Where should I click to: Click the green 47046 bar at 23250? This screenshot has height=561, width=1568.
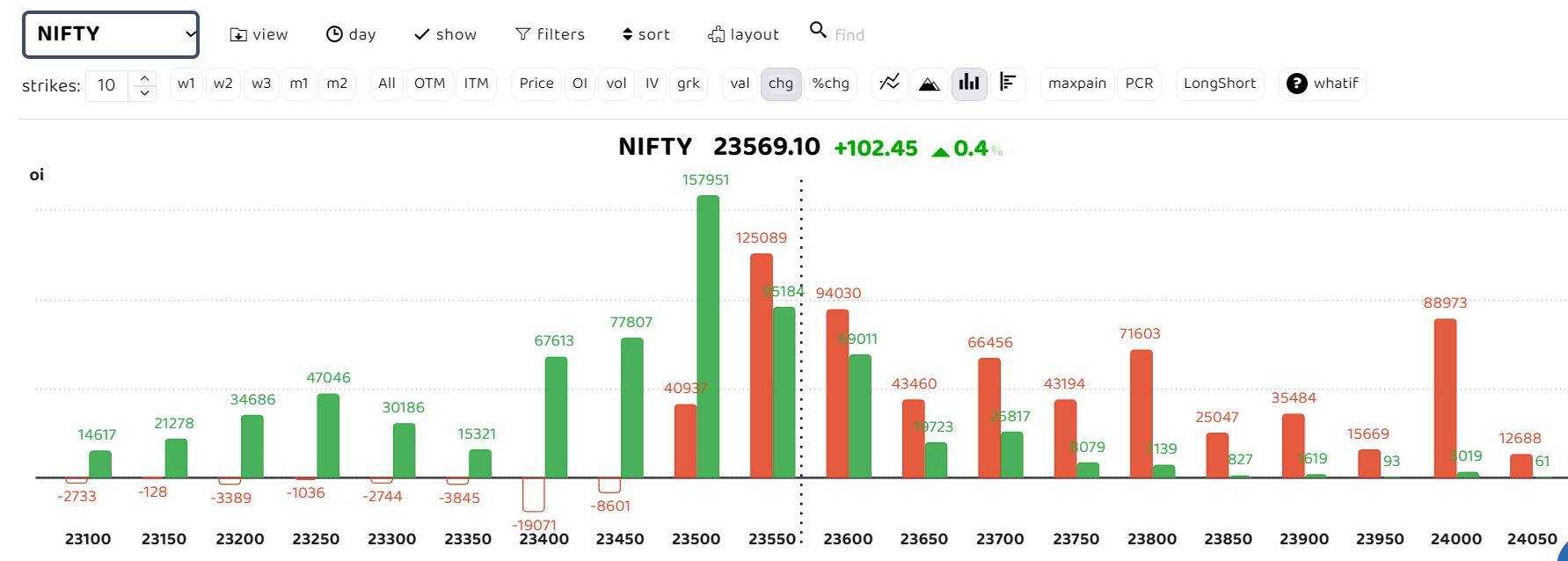[328, 436]
